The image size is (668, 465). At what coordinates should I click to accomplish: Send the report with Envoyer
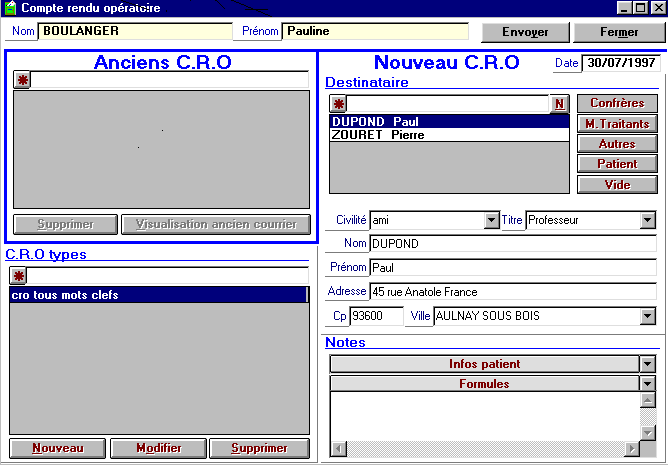pos(525,32)
